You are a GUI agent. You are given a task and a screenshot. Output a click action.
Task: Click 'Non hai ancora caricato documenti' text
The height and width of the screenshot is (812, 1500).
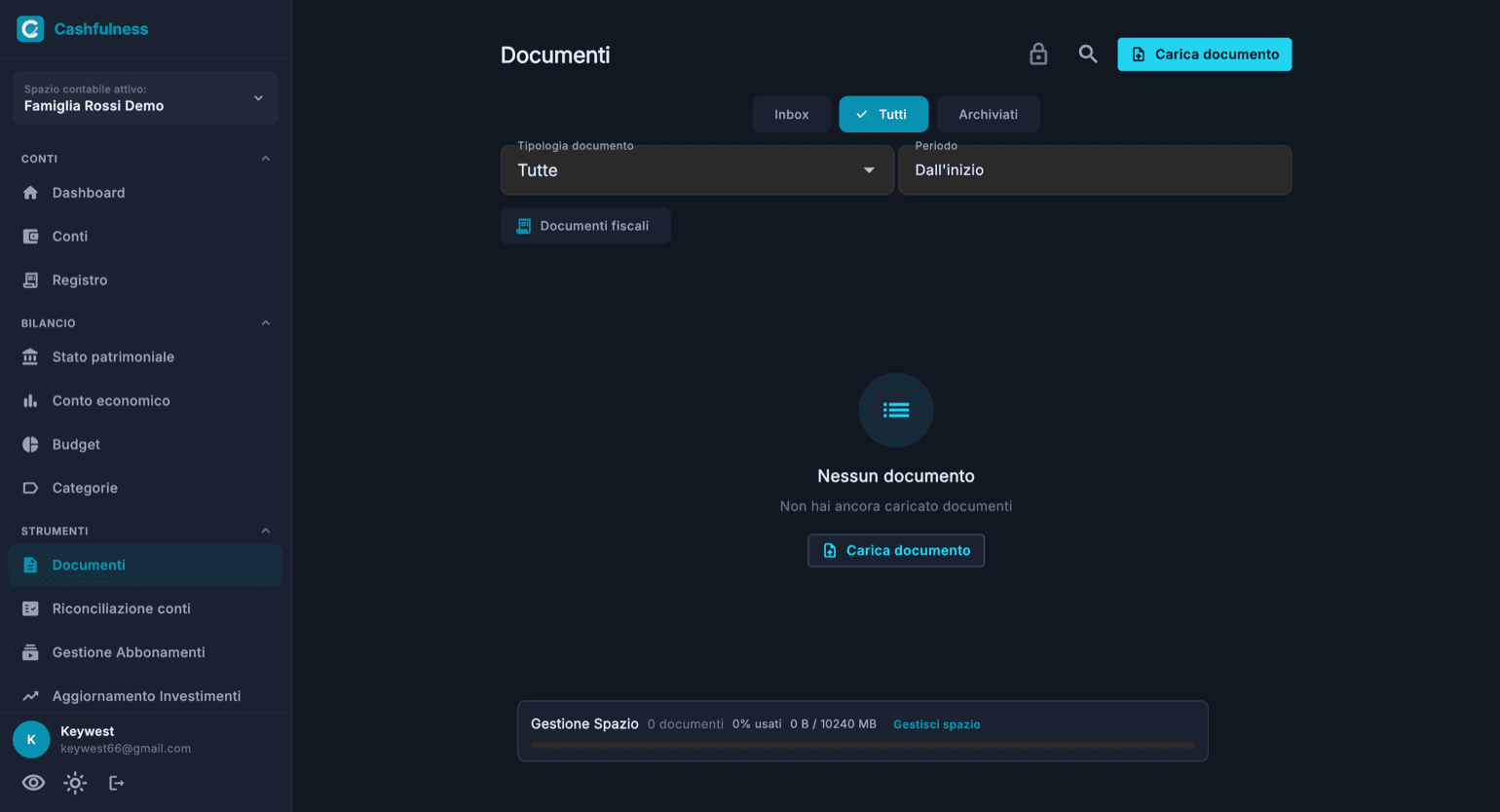point(896,506)
